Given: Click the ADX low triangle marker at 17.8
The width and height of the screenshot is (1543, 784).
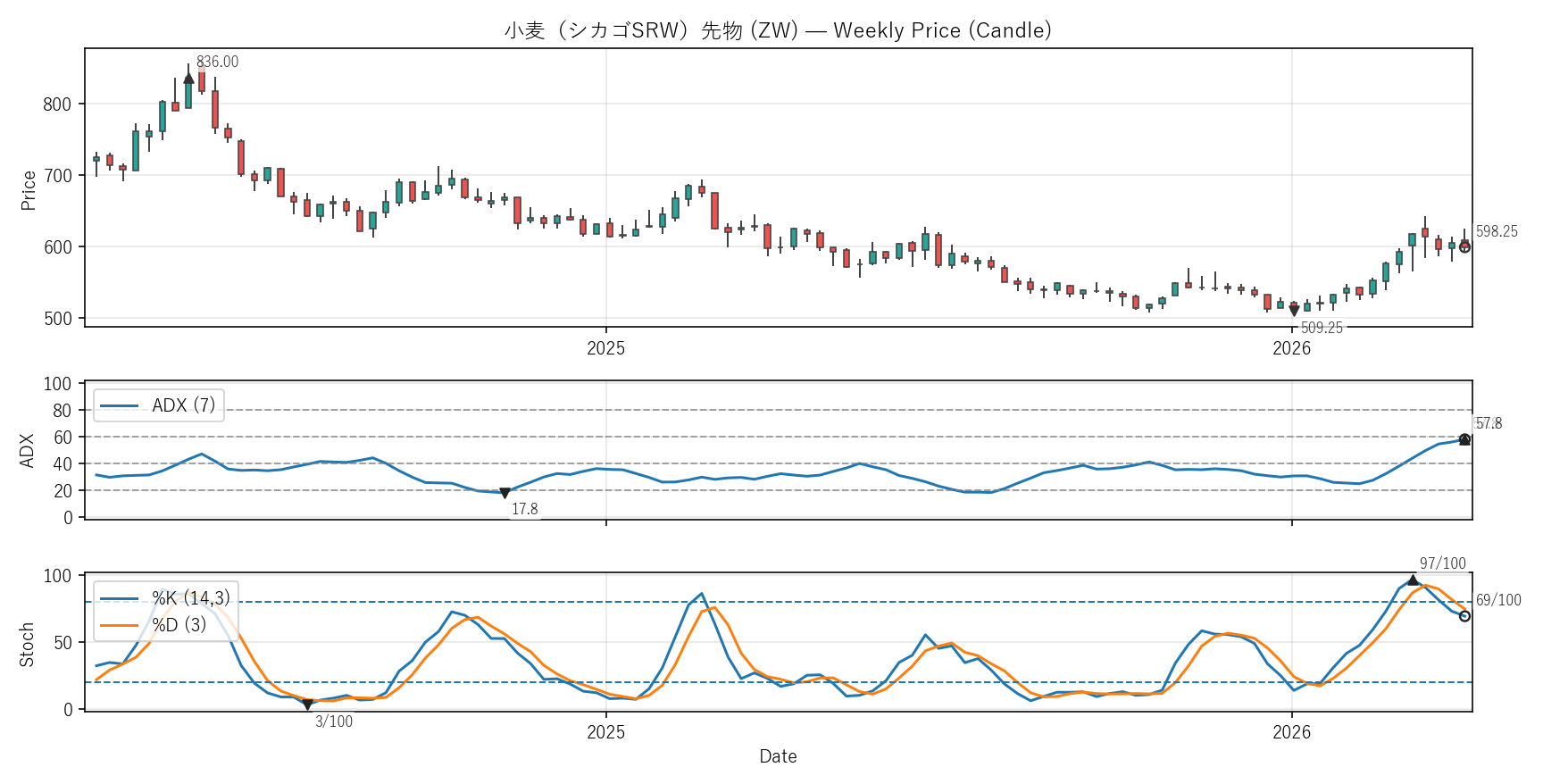Looking at the screenshot, I should click(x=505, y=493).
